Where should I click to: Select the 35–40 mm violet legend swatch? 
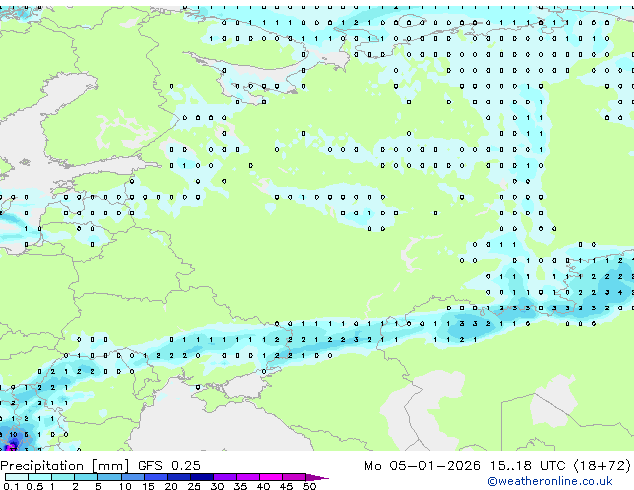[x=248, y=477]
